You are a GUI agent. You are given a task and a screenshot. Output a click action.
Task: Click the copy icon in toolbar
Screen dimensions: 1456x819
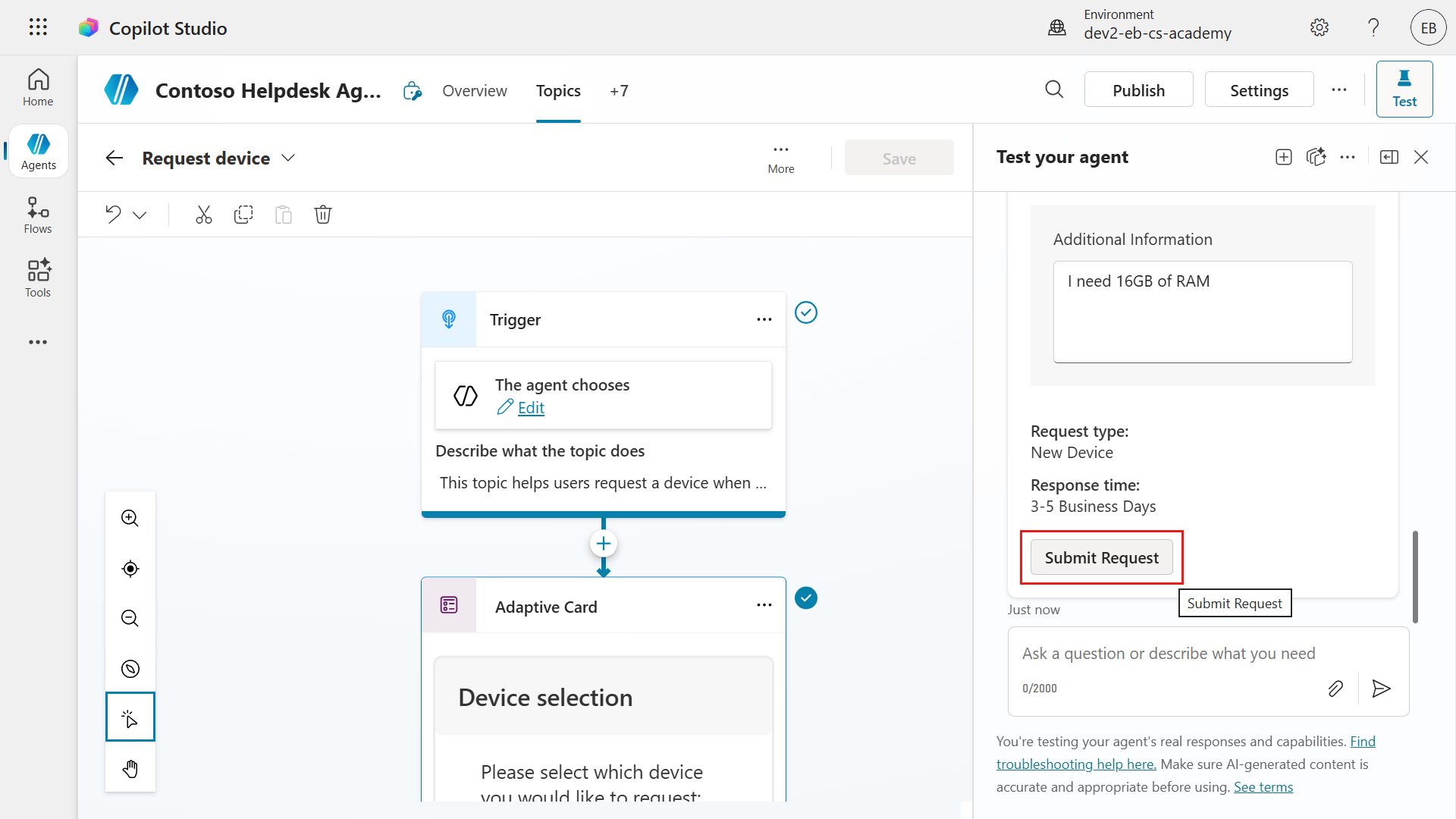[243, 215]
